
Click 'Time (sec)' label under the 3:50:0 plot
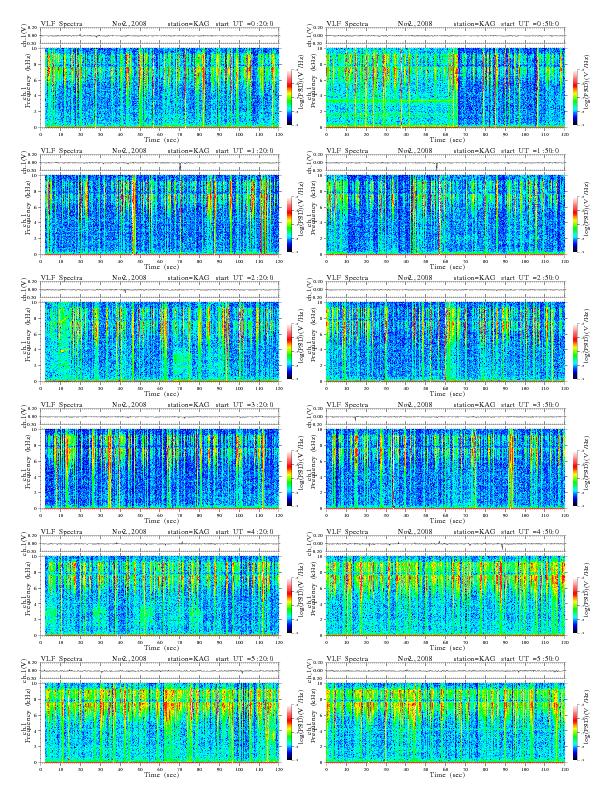click(447, 521)
